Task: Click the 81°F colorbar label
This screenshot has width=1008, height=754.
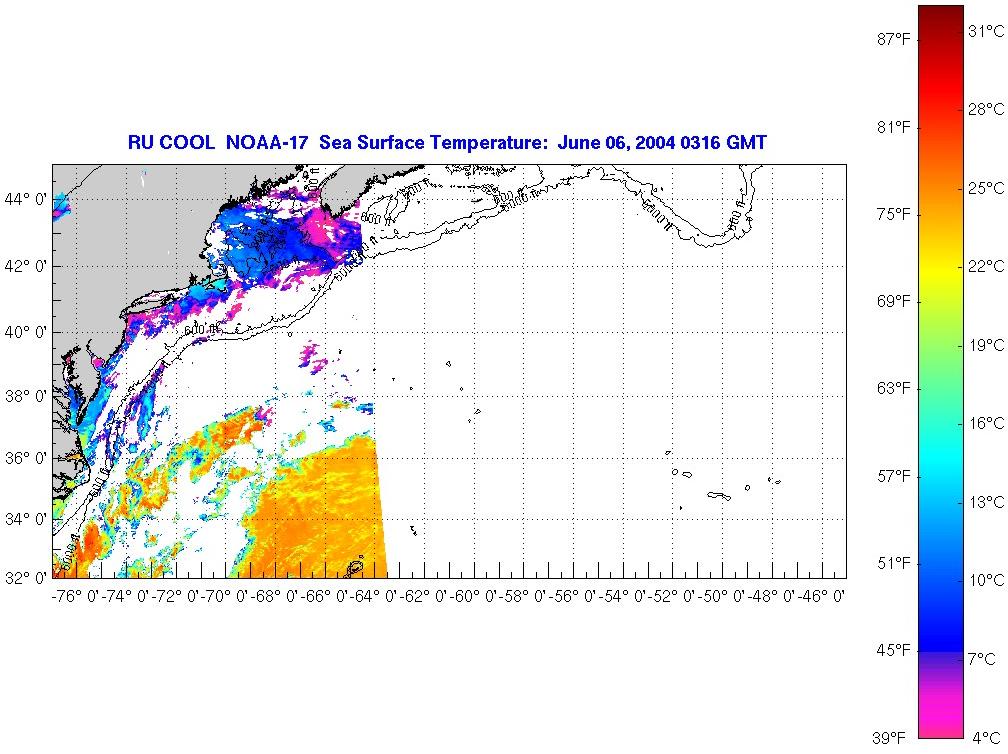Action: [x=894, y=127]
